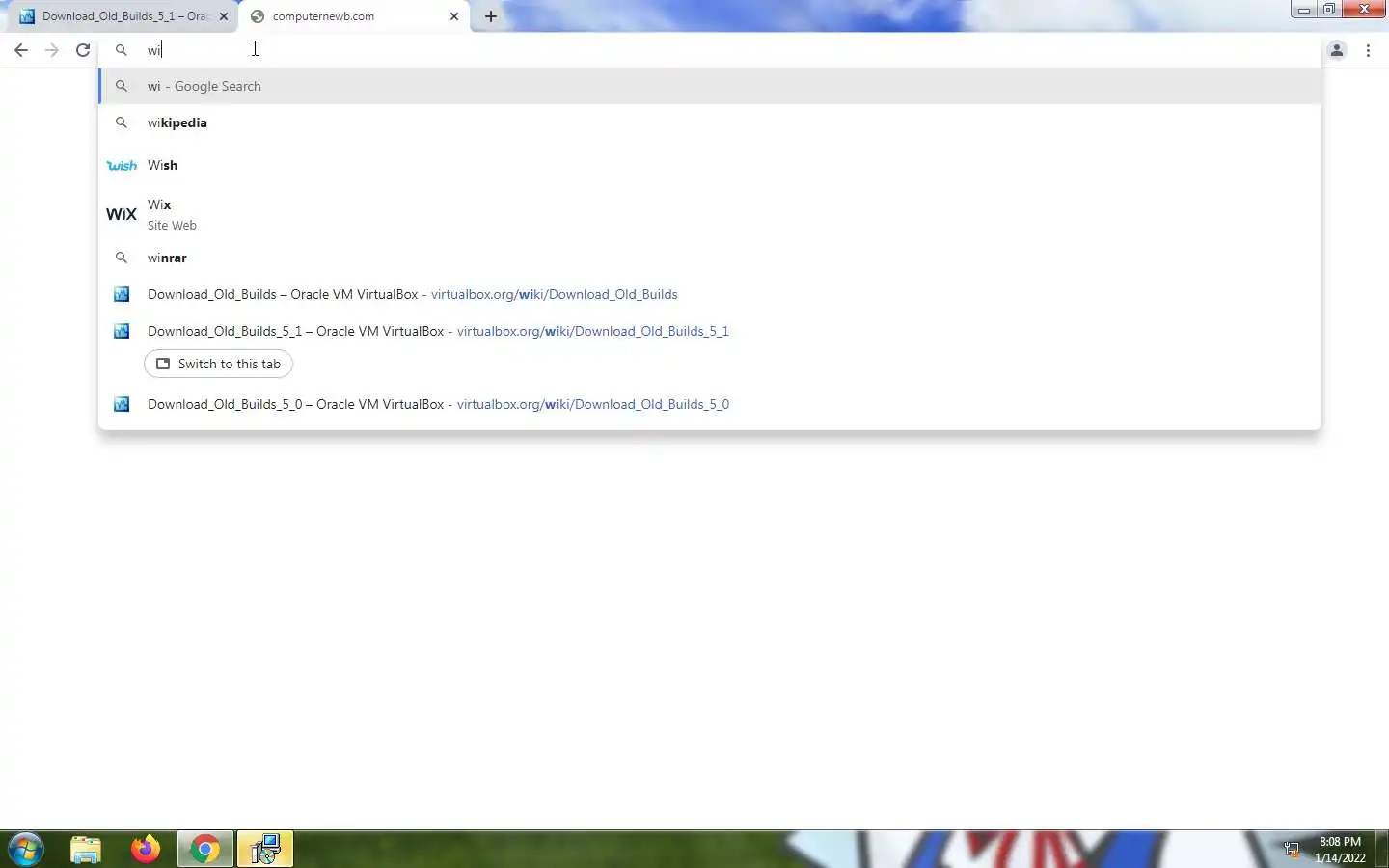Click the globe favicon on computernewb.com tab

click(258, 16)
